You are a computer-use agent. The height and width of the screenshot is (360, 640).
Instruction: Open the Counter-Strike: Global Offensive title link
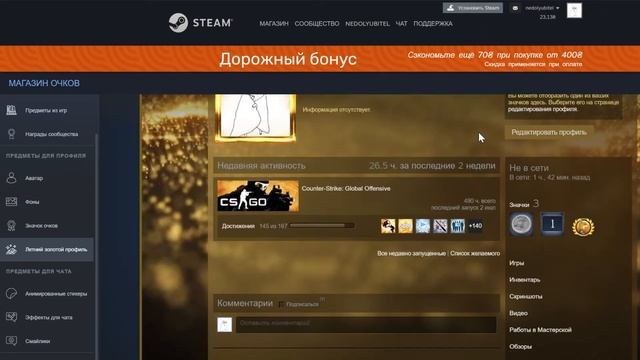click(x=346, y=189)
